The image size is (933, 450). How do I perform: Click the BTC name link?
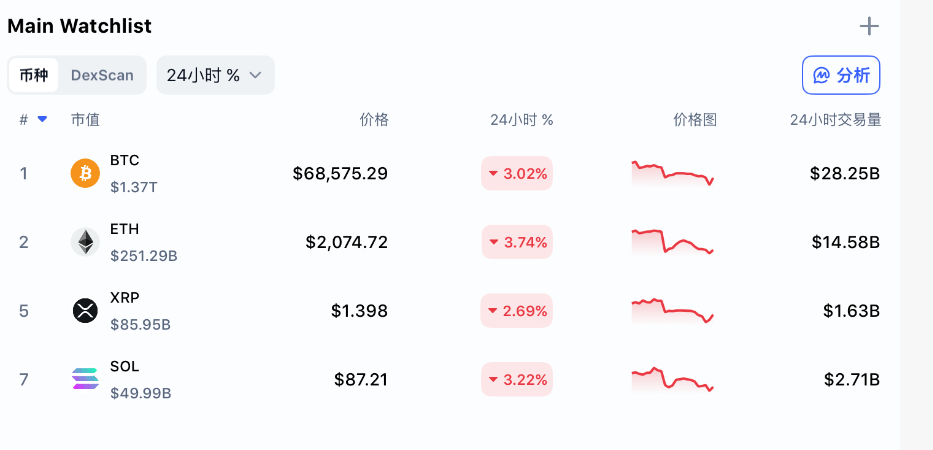pos(125,160)
